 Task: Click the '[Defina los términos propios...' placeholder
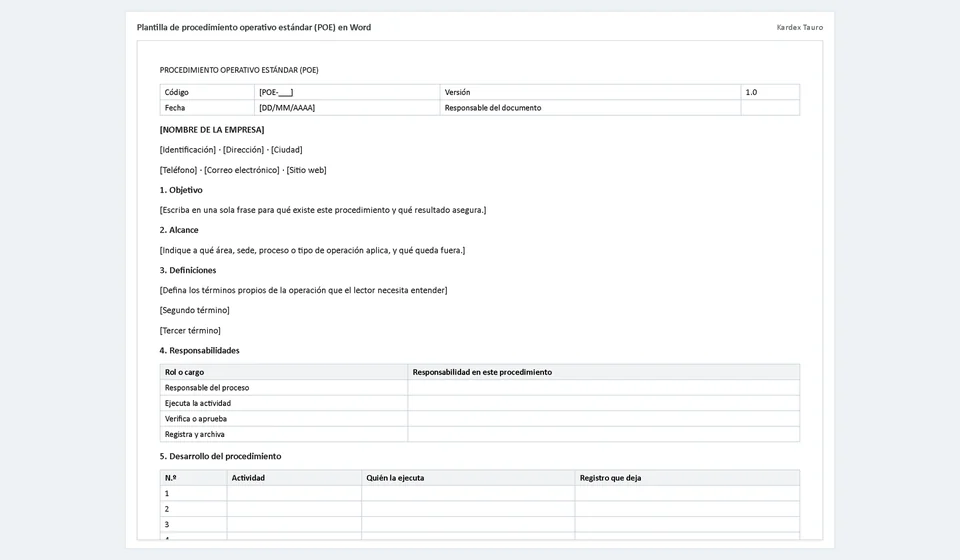pyautogui.click(x=303, y=290)
